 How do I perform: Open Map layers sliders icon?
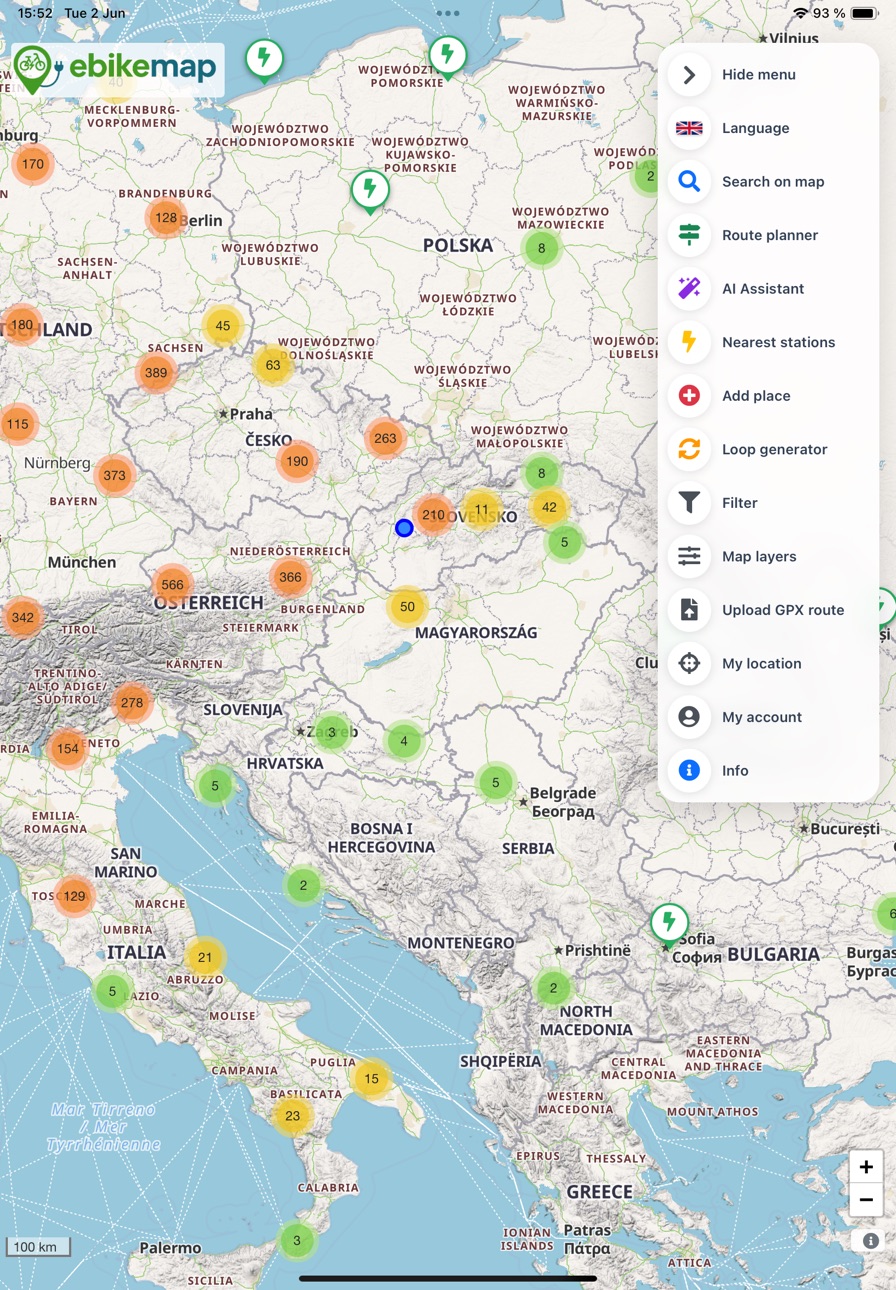[689, 556]
